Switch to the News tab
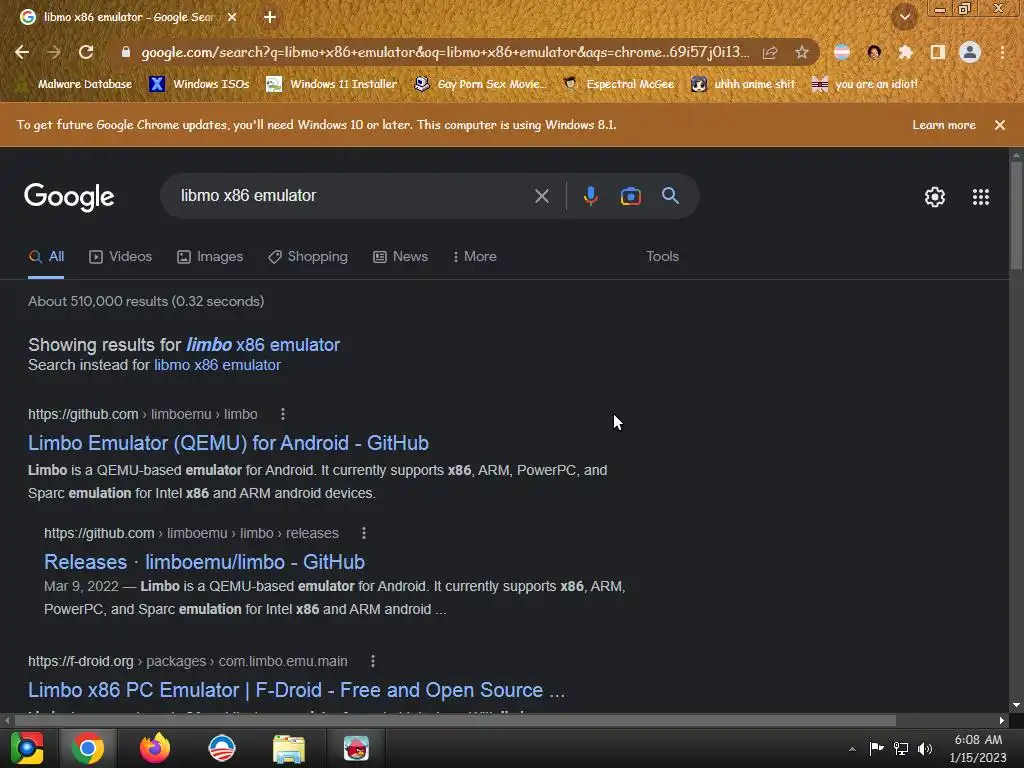This screenshot has height=768, width=1024. click(400, 257)
